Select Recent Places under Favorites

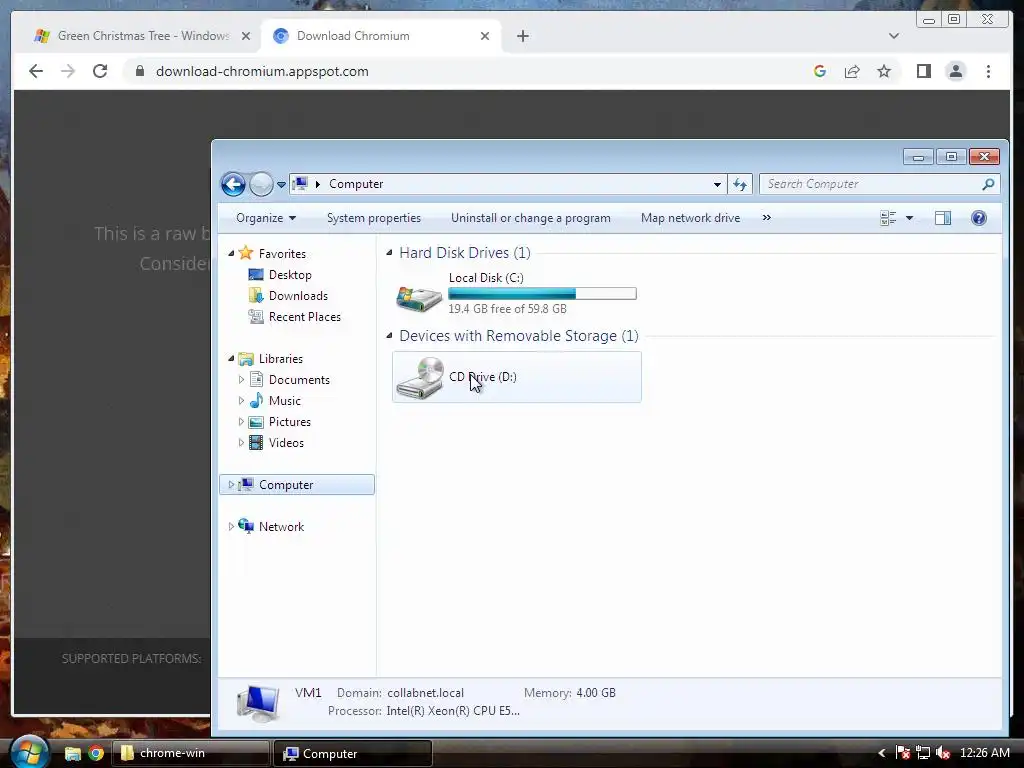[x=304, y=317]
